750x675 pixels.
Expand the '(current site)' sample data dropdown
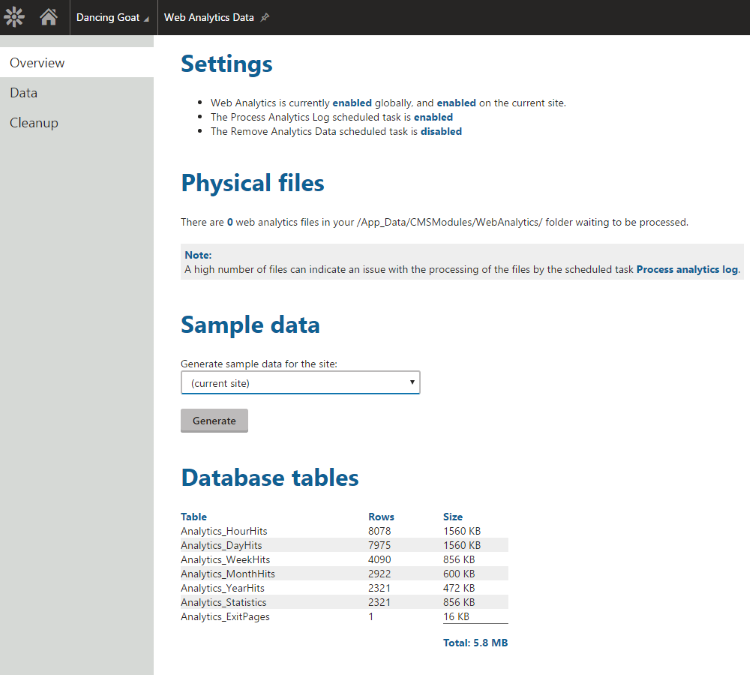[x=300, y=383]
